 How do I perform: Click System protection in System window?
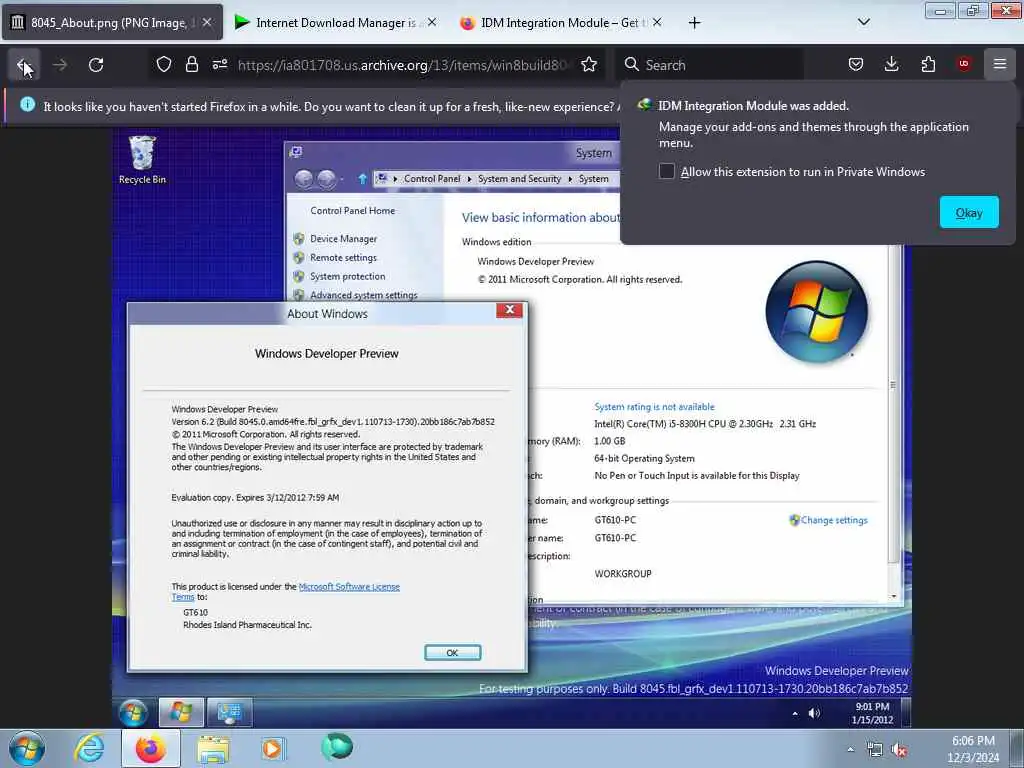point(347,276)
